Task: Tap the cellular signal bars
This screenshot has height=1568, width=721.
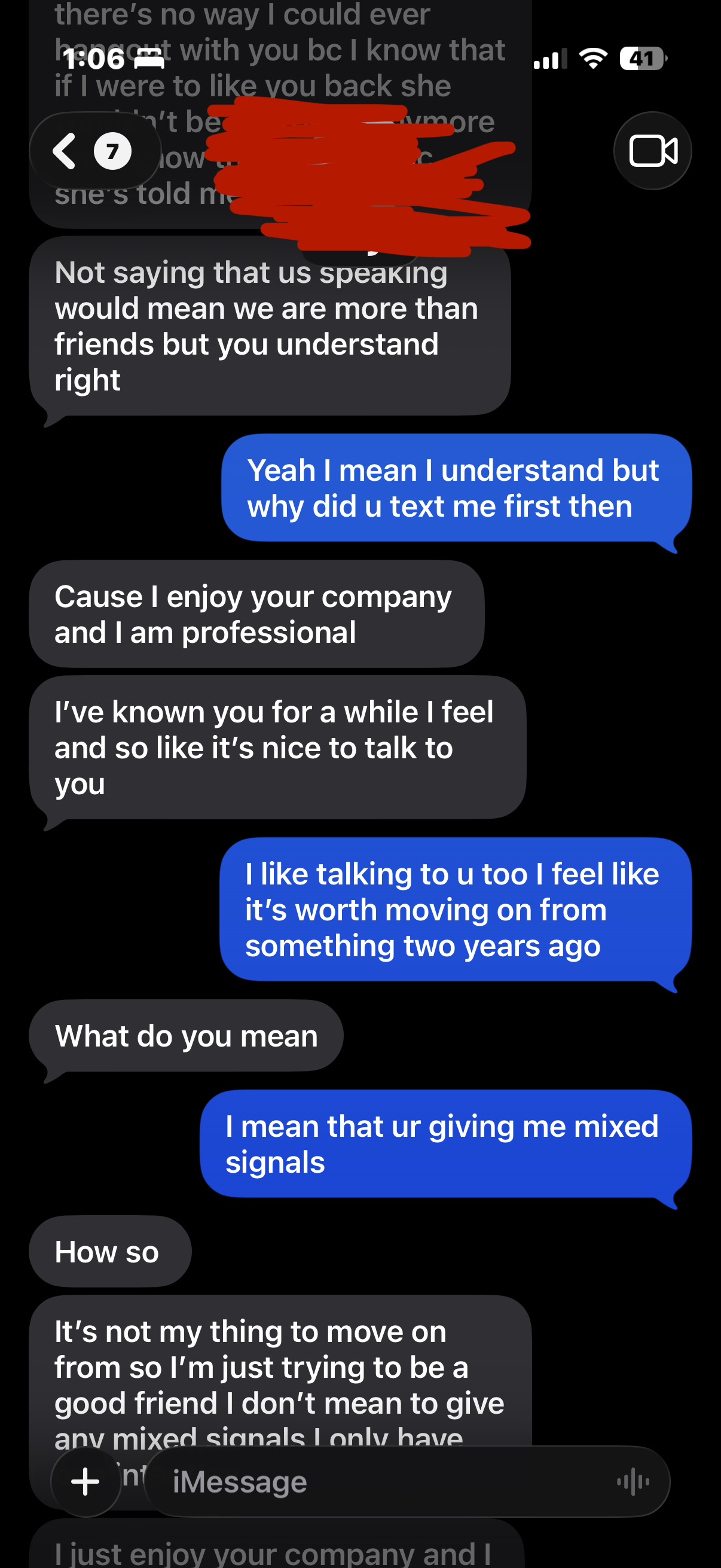Action: coord(549,59)
